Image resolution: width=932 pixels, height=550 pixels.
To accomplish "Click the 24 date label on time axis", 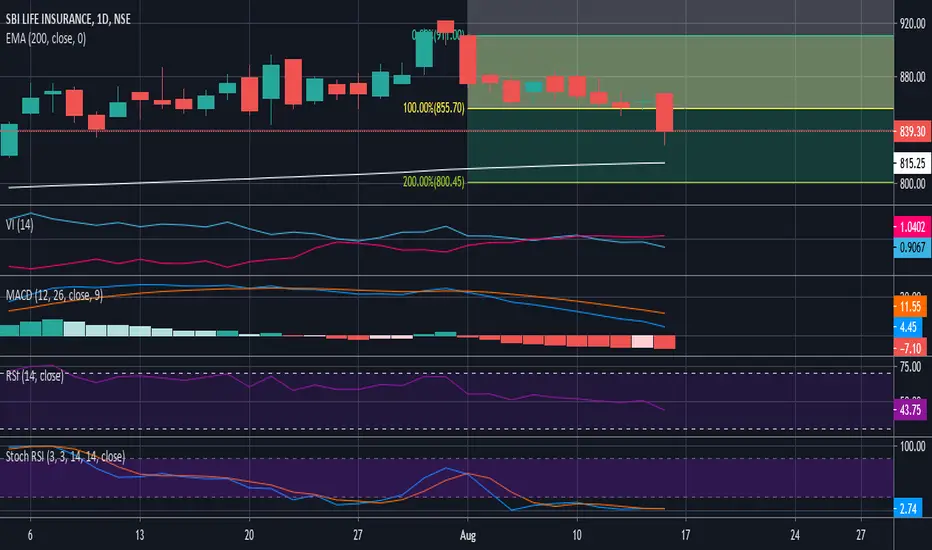I will (795, 535).
